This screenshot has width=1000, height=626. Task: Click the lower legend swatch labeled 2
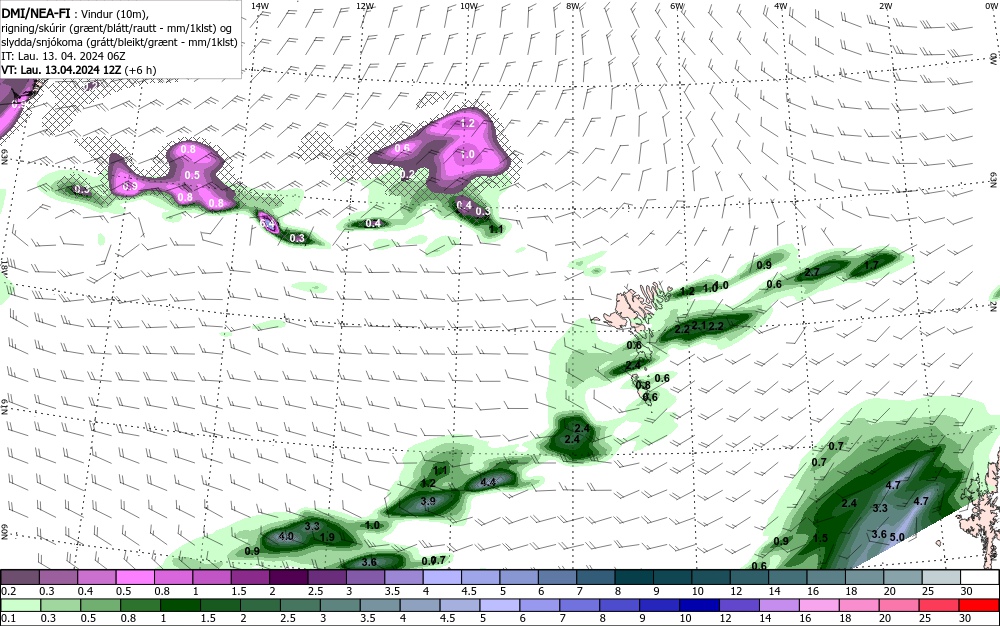(x=260, y=604)
